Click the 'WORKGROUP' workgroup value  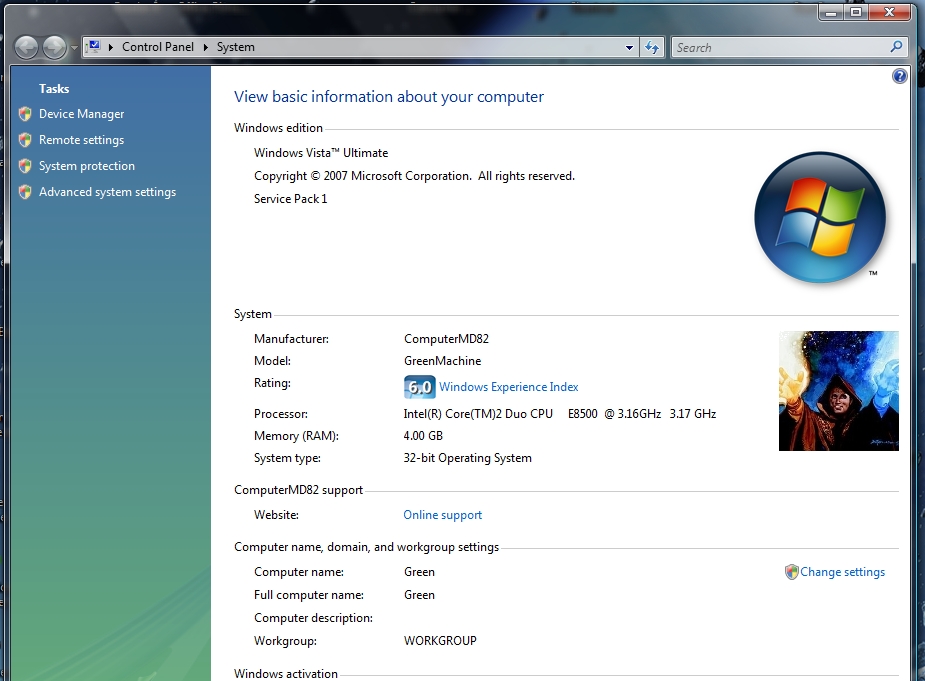tap(440, 641)
